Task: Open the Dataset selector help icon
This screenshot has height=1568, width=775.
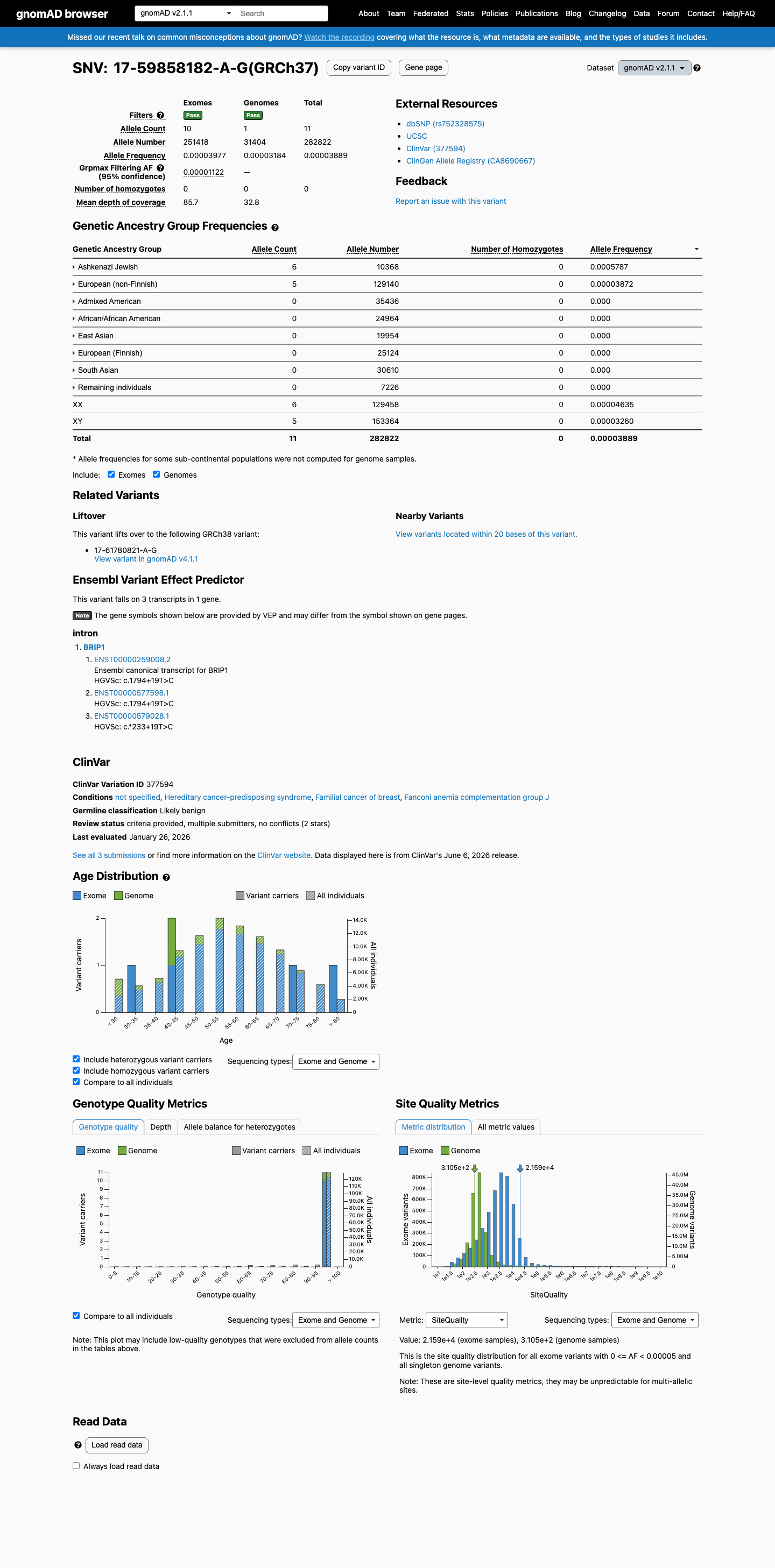Action: [x=697, y=68]
